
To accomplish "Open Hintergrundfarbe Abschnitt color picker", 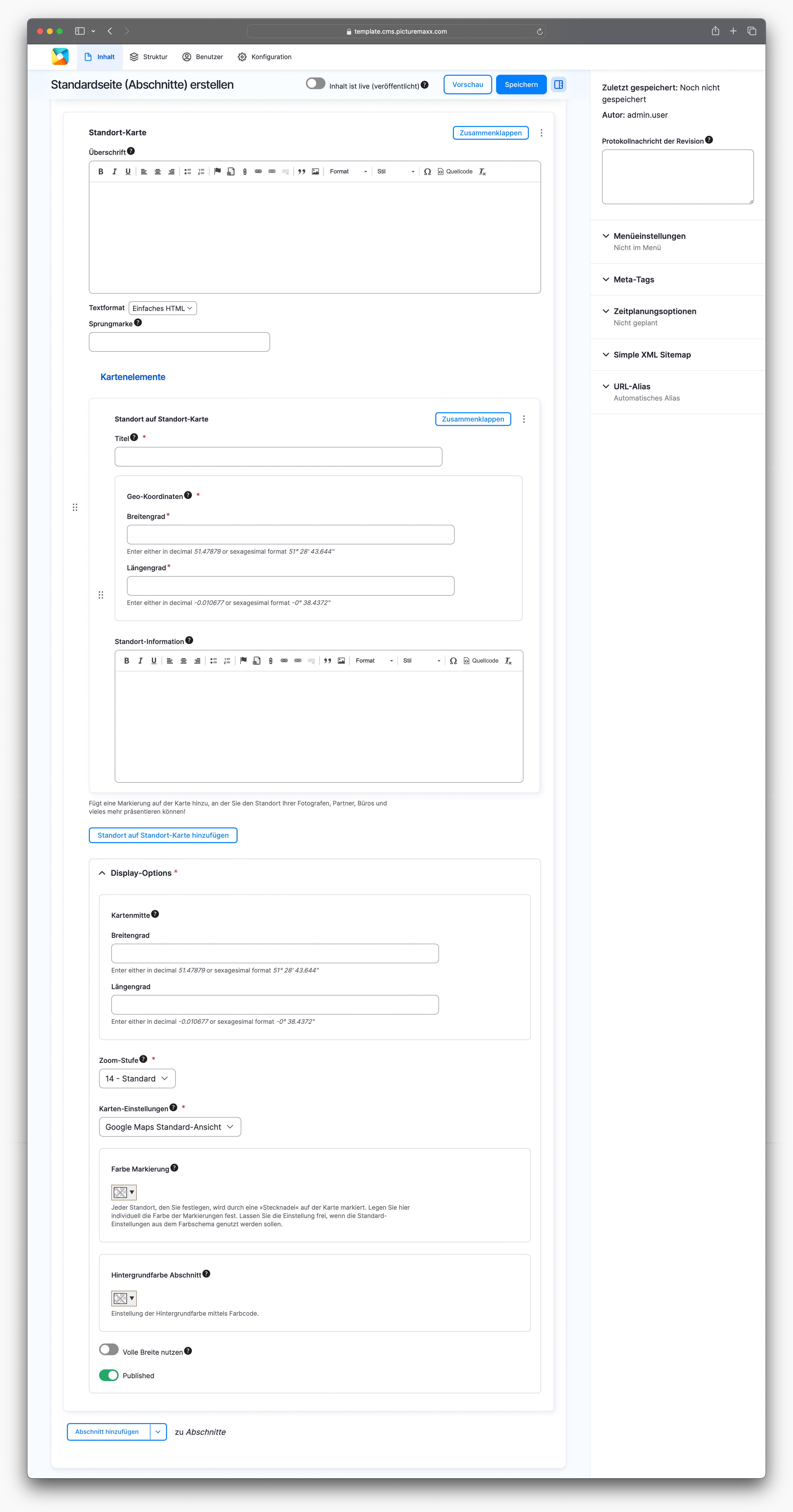I will coord(124,1298).
